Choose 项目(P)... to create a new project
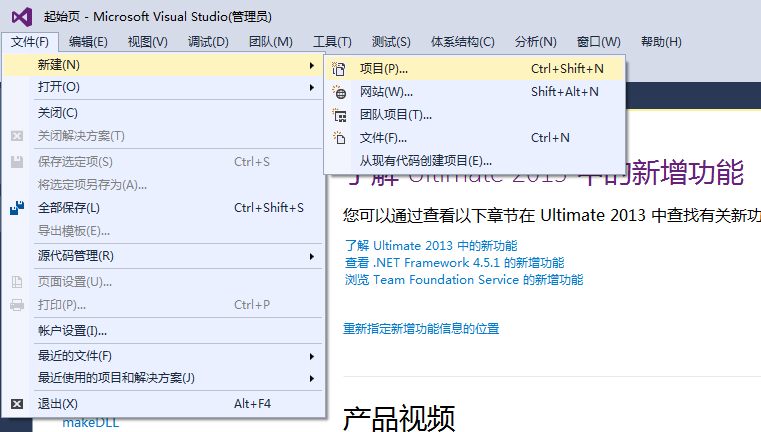Screen dimensions: 761x432 (475, 69)
